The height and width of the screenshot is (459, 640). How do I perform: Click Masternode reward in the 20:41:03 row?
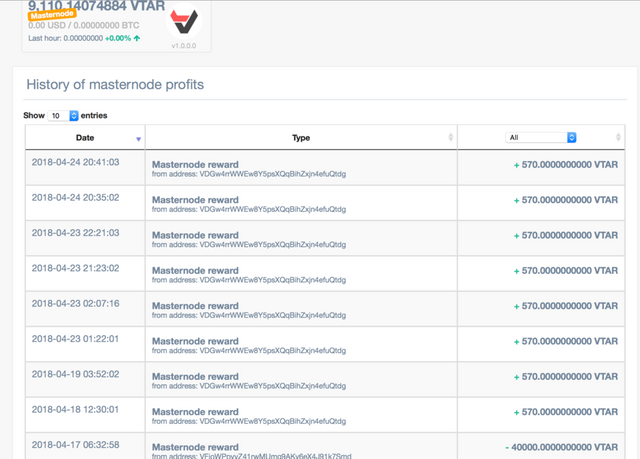(x=195, y=164)
